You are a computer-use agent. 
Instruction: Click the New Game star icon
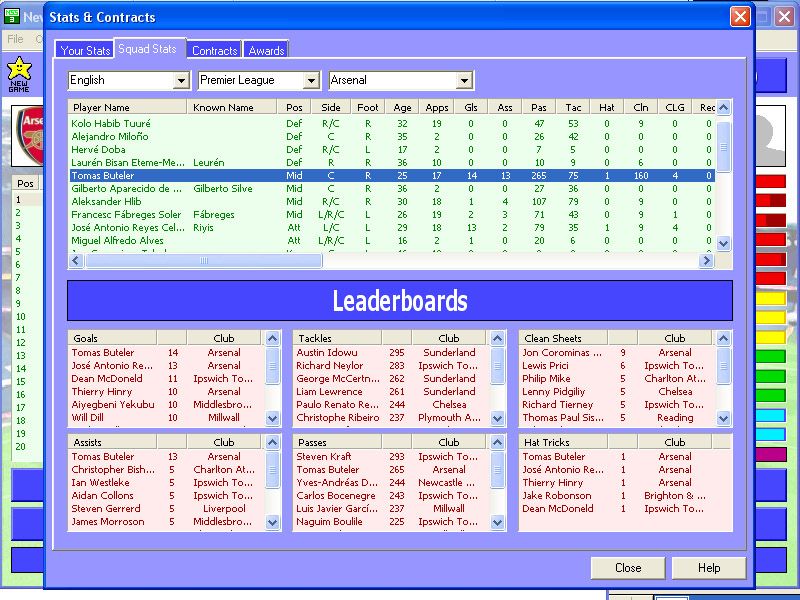coord(18,70)
